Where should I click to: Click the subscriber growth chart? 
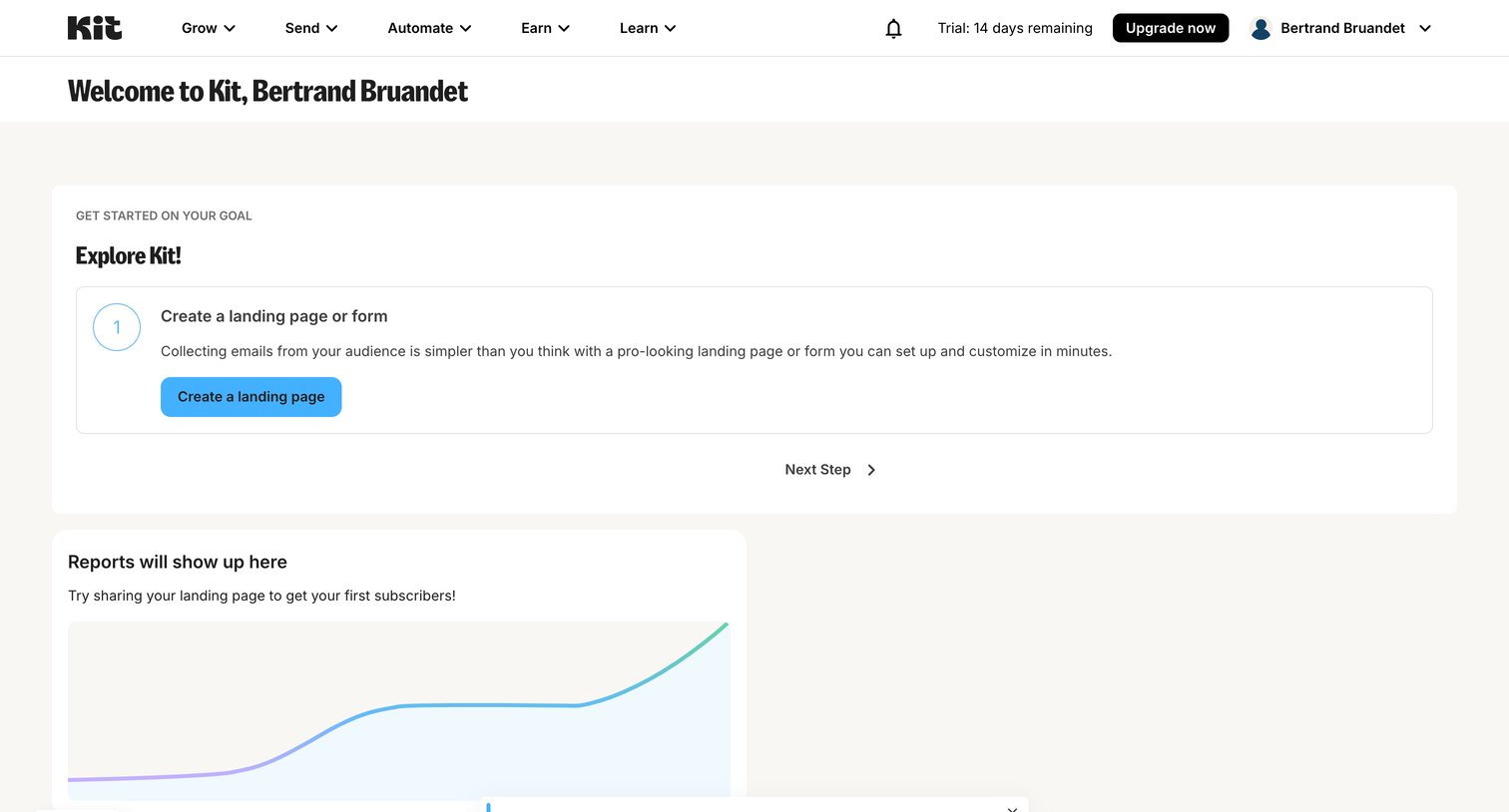pos(399,710)
